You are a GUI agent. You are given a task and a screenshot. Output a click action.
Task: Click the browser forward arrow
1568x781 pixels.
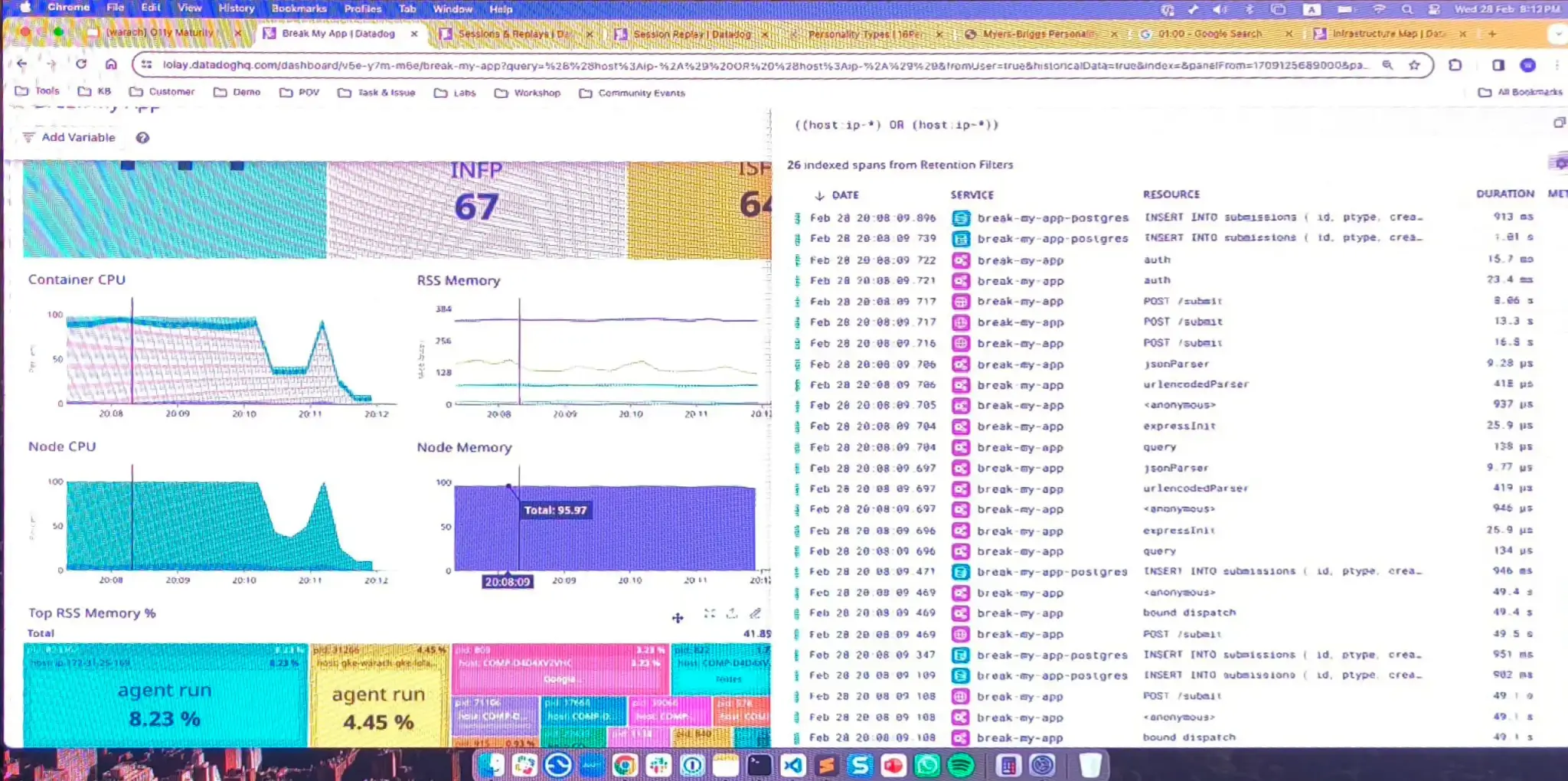click(51, 64)
